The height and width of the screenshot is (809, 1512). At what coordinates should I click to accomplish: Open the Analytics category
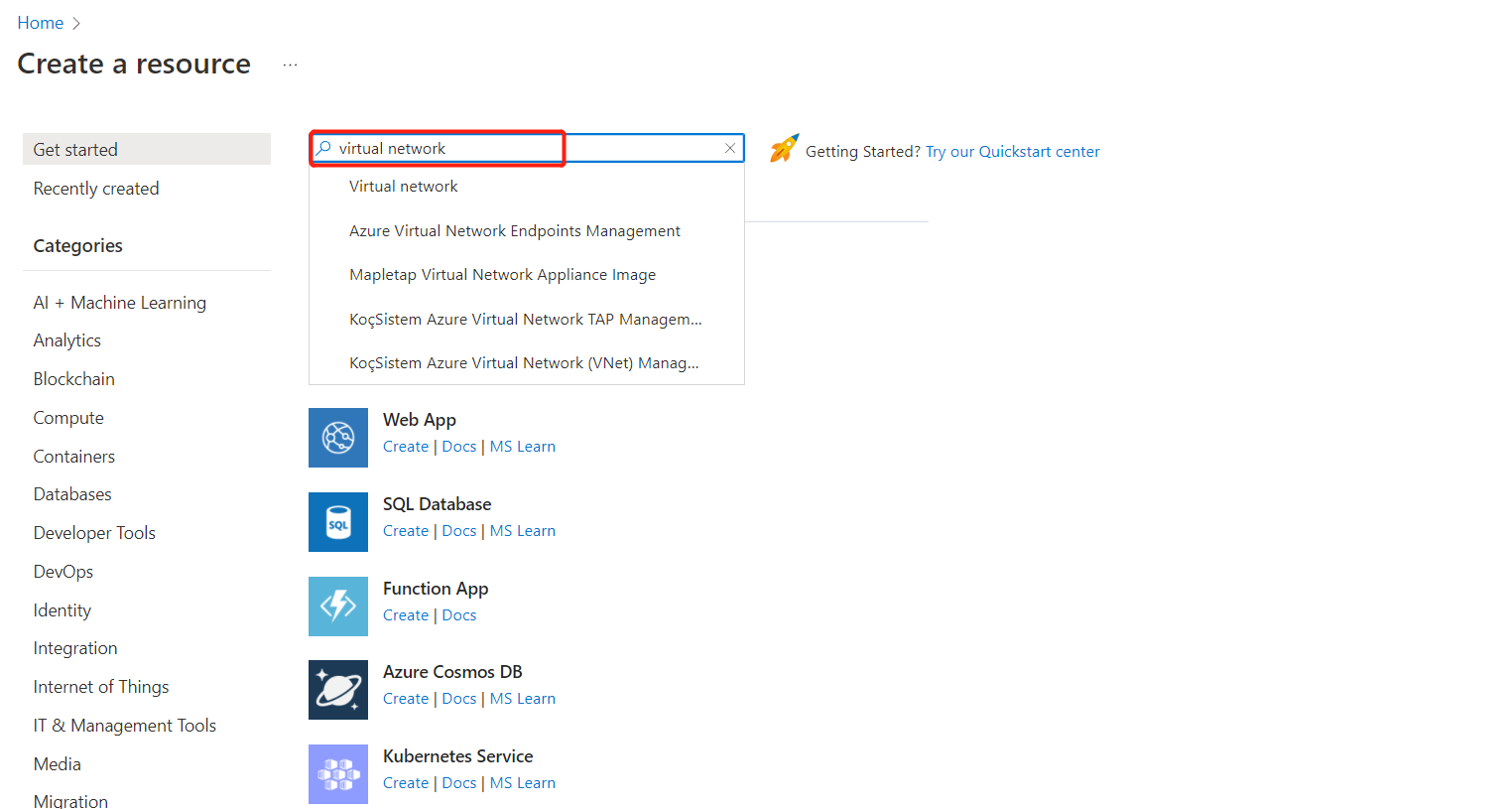click(67, 340)
